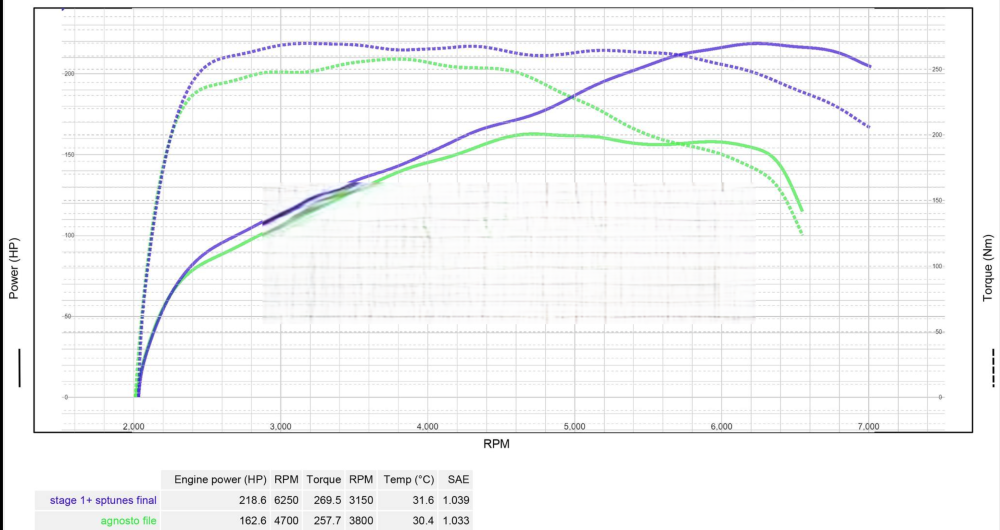
Task: Click the SAE column header
Action: [x=459, y=479]
